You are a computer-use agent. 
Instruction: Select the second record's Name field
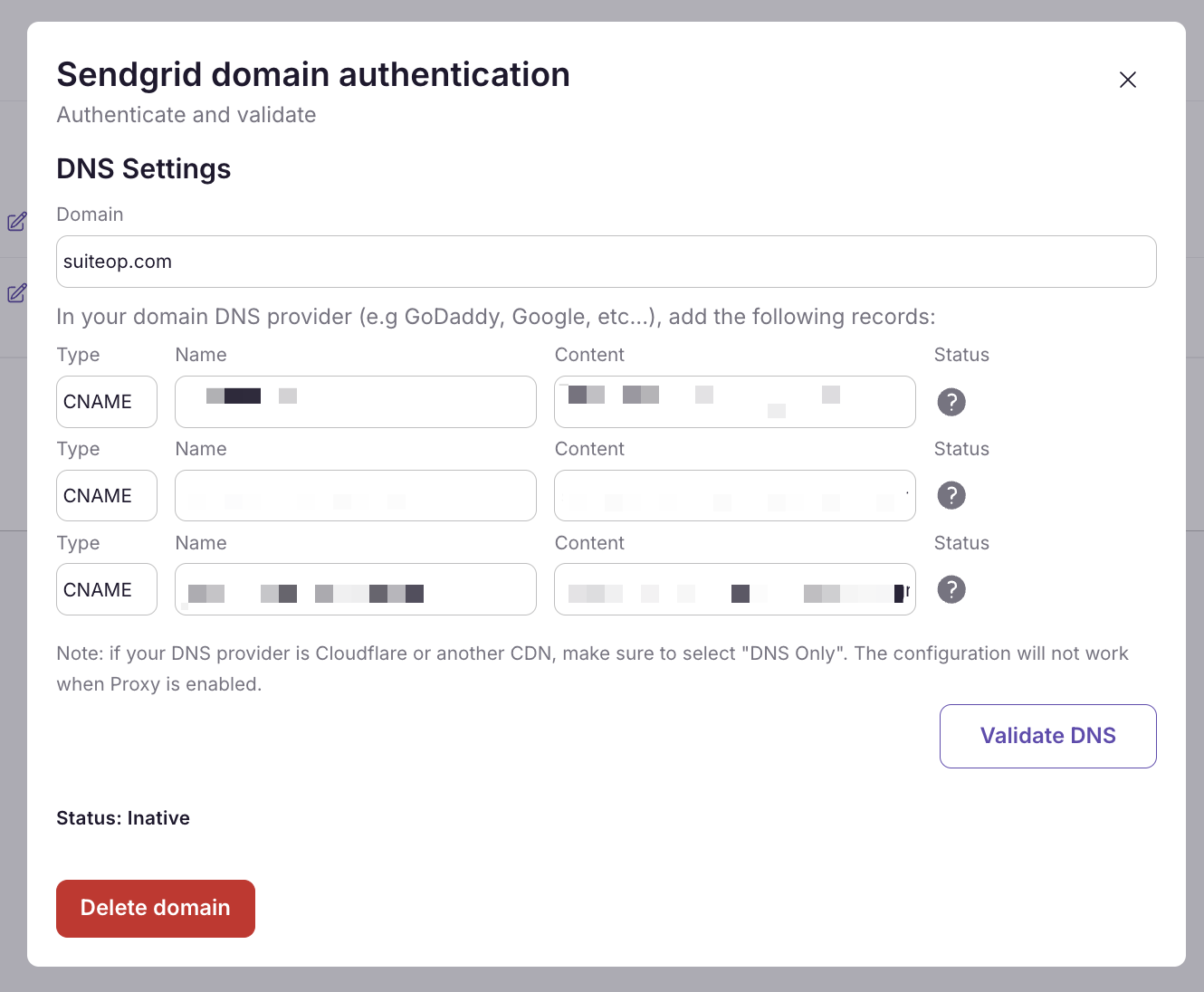(x=355, y=495)
